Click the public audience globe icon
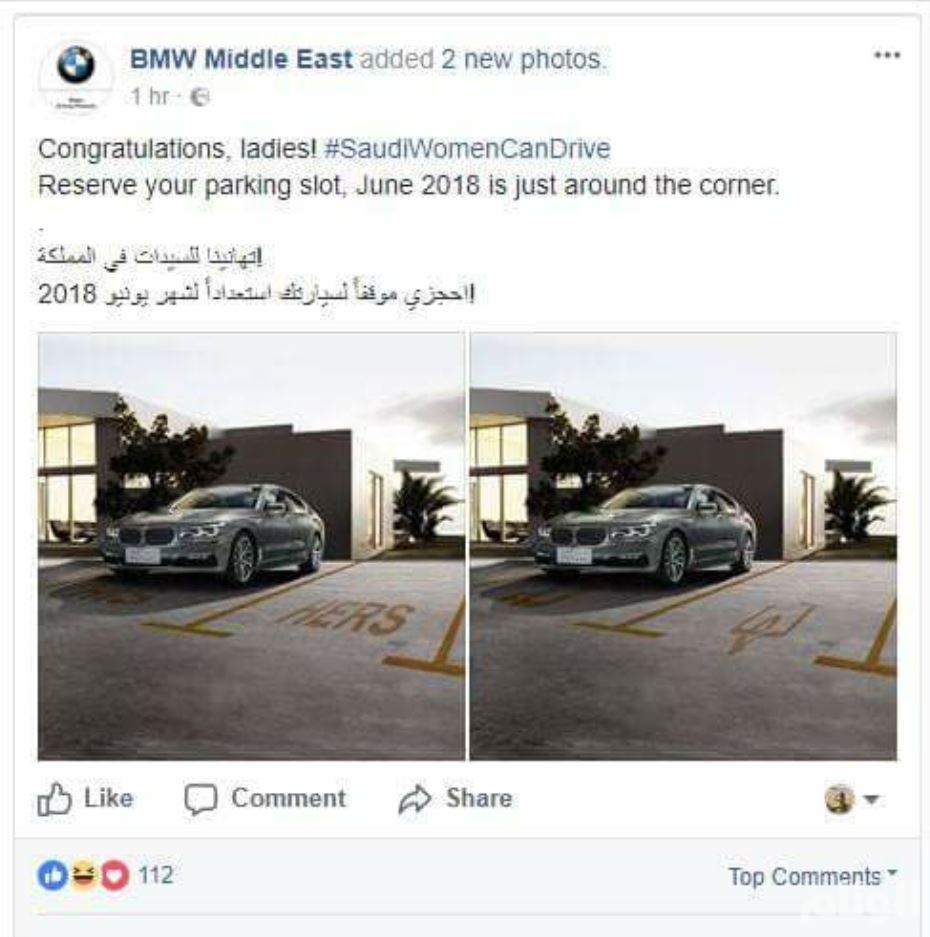 click(x=200, y=97)
